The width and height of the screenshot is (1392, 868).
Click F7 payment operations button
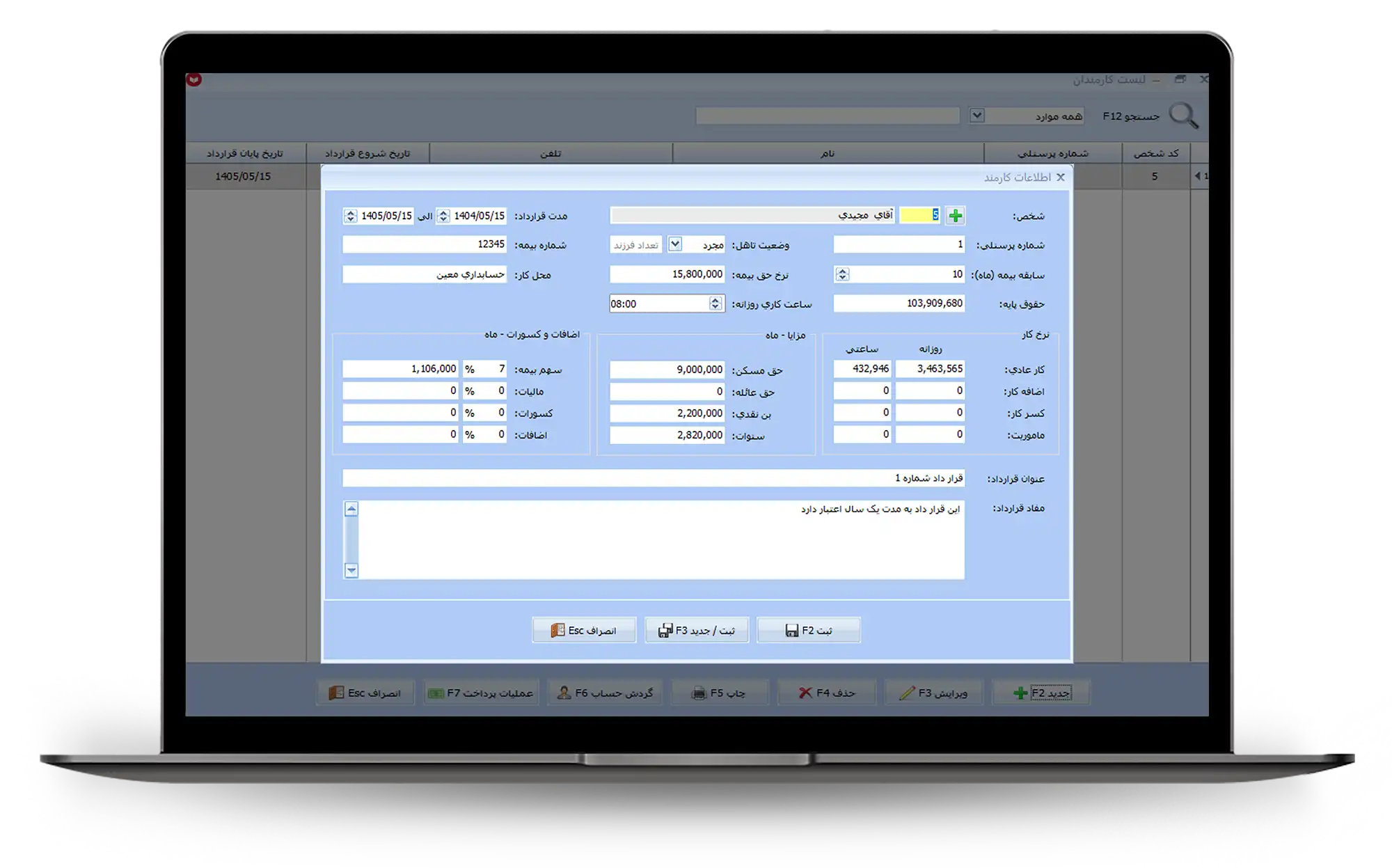[481, 693]
